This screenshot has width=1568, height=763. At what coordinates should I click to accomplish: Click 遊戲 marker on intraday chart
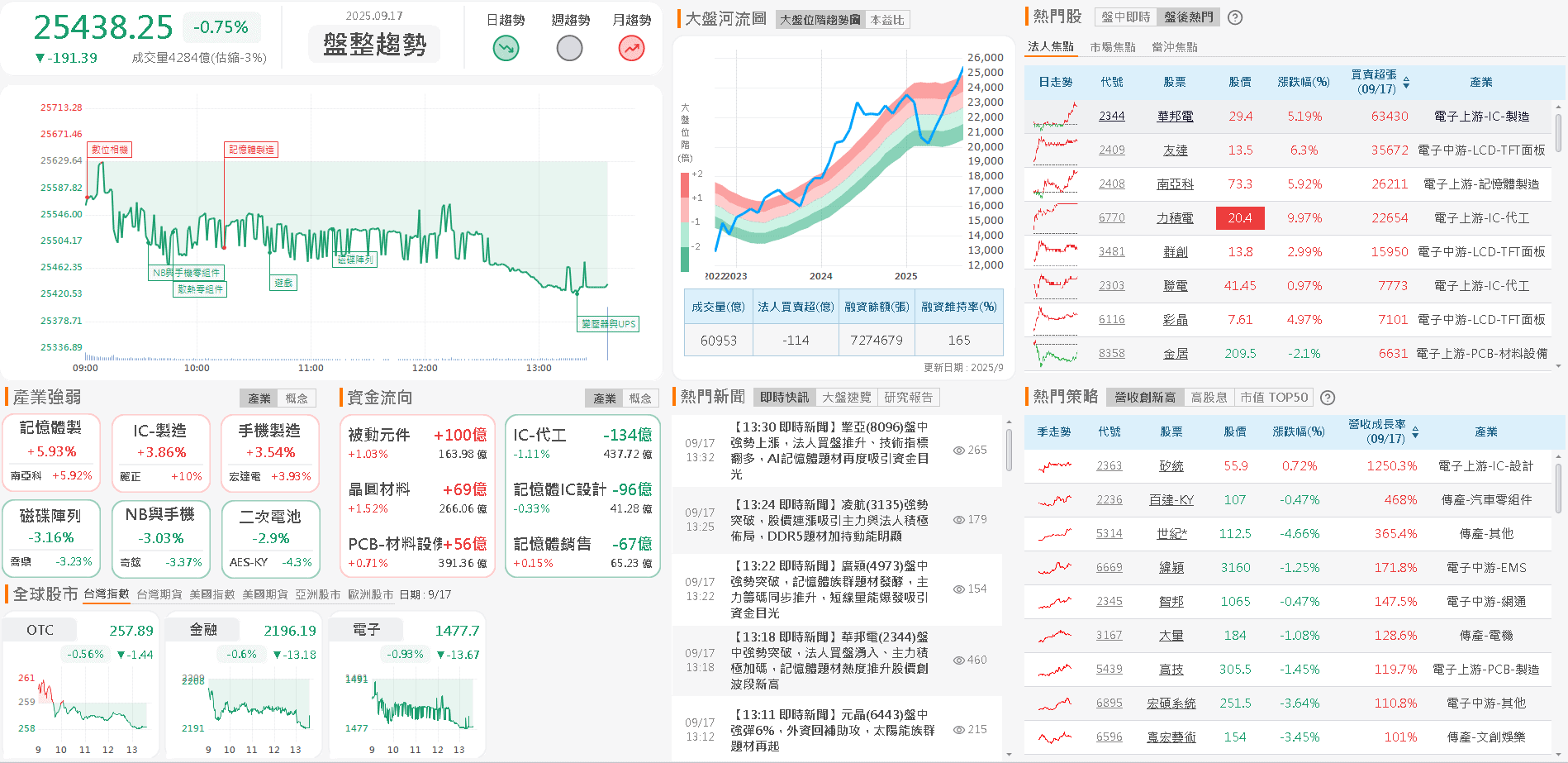coord(283,283)
